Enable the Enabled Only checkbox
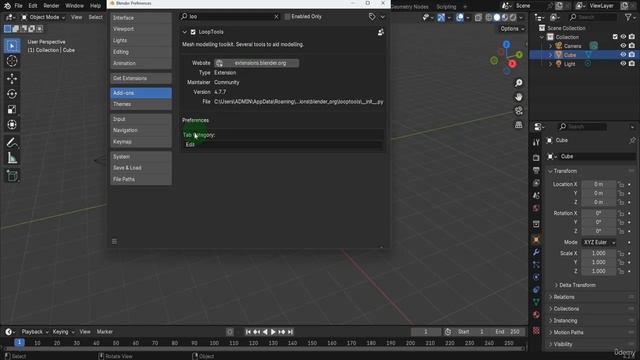Screen dimensions: 640x360 pos(287,17)
